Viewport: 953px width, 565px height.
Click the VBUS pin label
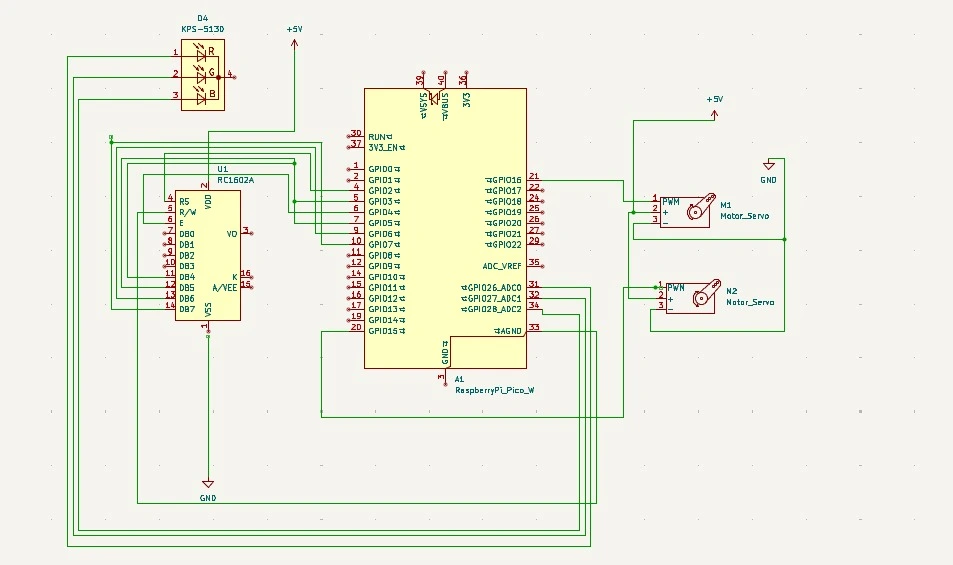445,106
